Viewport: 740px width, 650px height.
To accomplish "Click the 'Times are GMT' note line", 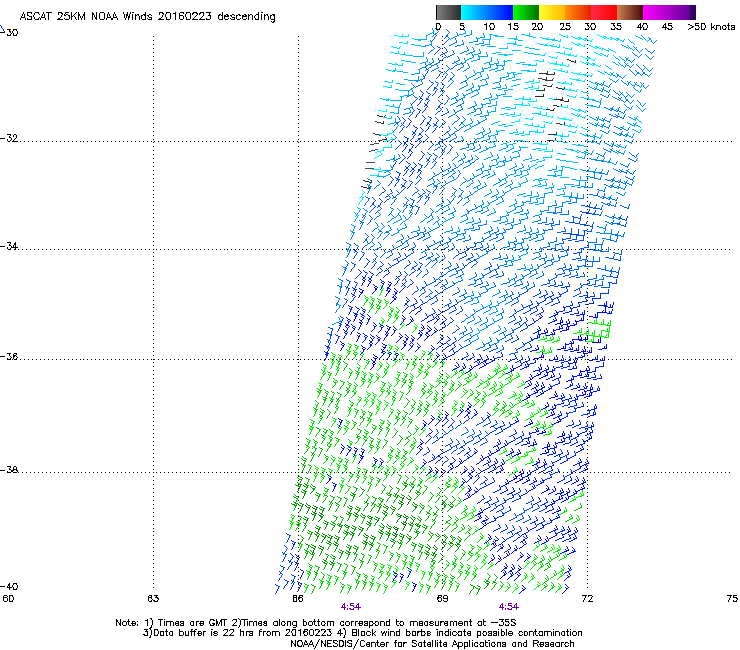I will 316,623.
